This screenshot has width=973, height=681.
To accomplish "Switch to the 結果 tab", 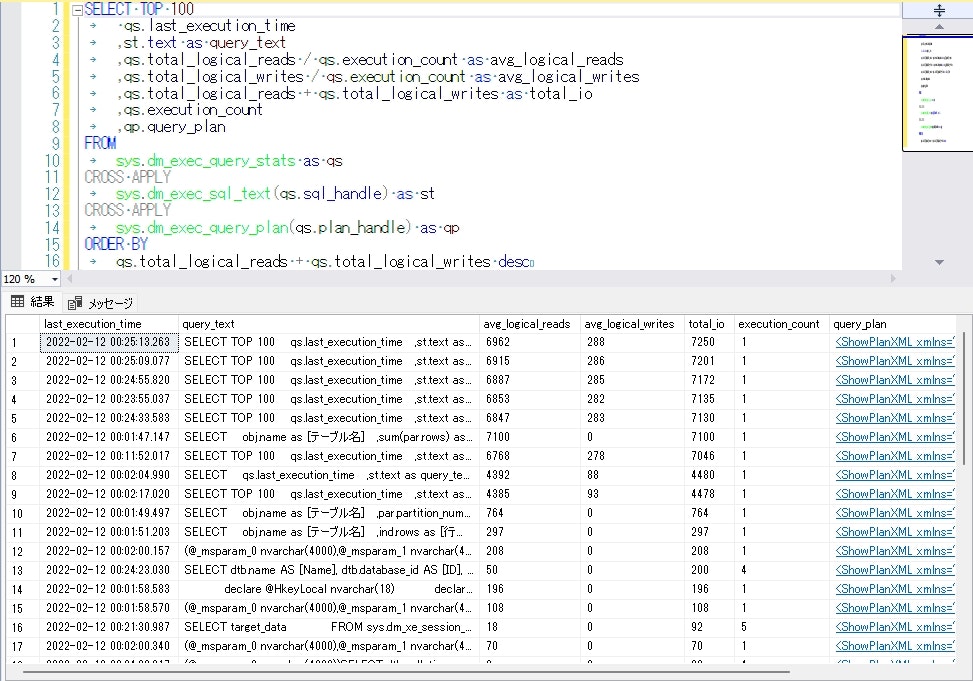I will [33, 302].
